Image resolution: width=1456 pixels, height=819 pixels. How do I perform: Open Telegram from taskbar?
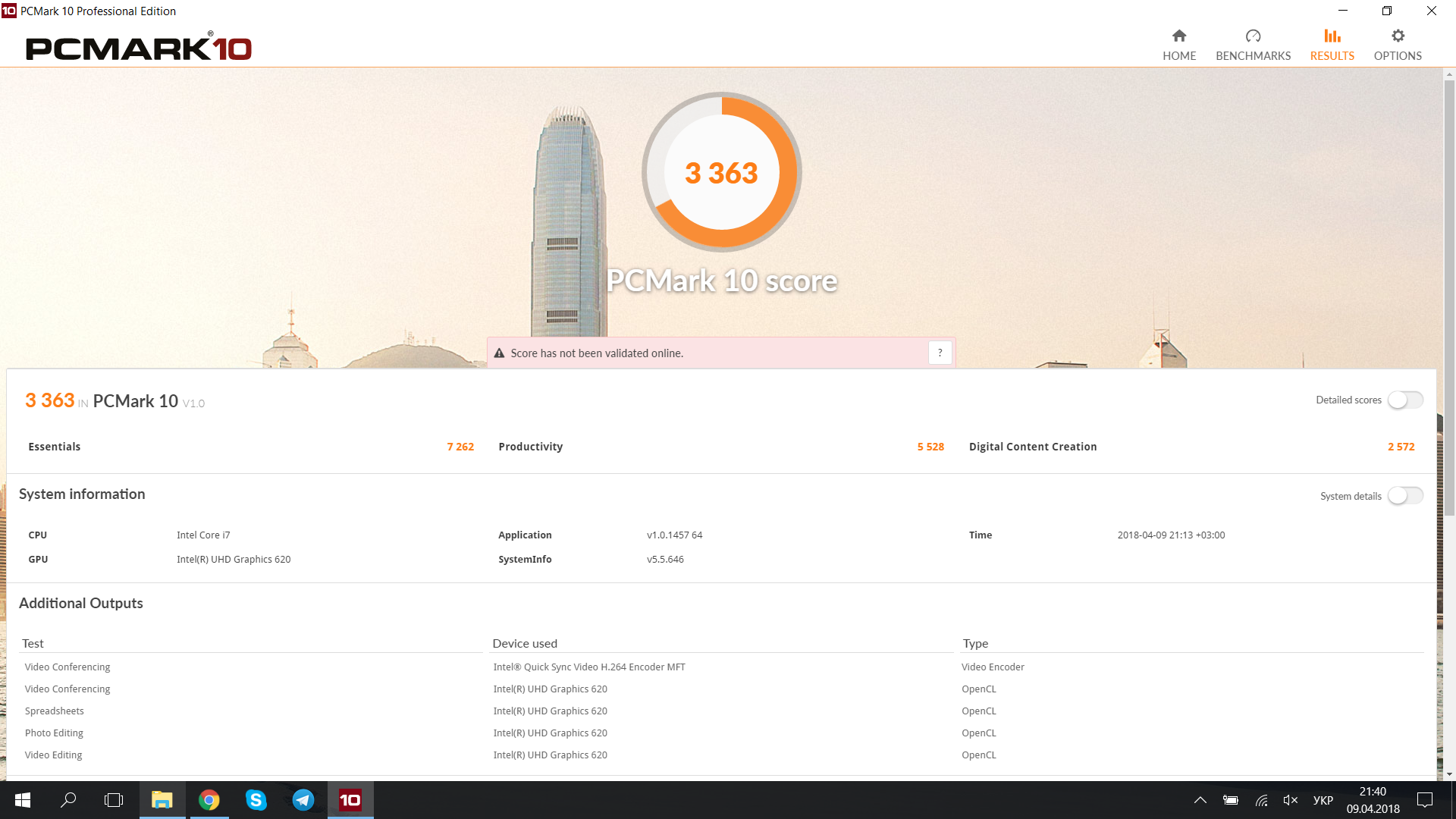point(303,800)
